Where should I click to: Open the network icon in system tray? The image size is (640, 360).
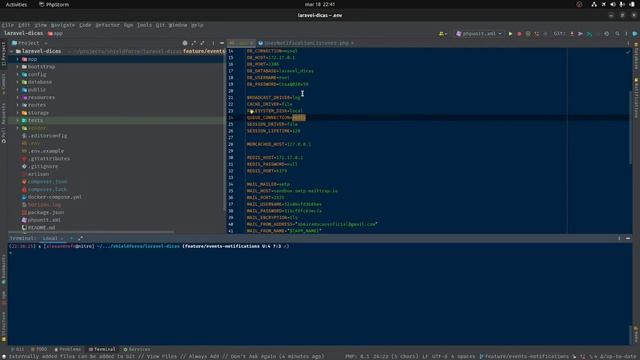pos(594,4)
